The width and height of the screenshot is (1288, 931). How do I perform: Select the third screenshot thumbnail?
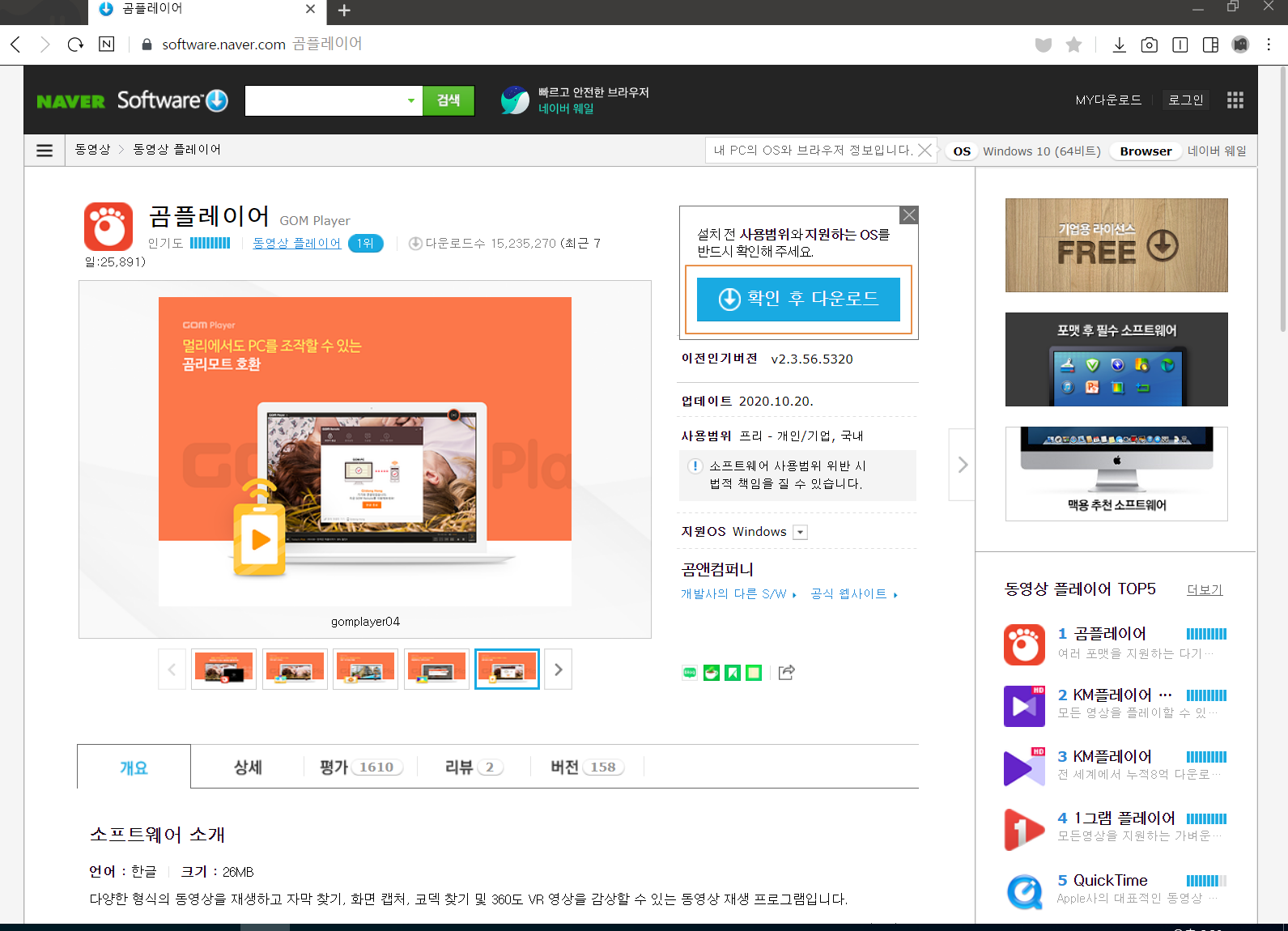tap(365, 669)
